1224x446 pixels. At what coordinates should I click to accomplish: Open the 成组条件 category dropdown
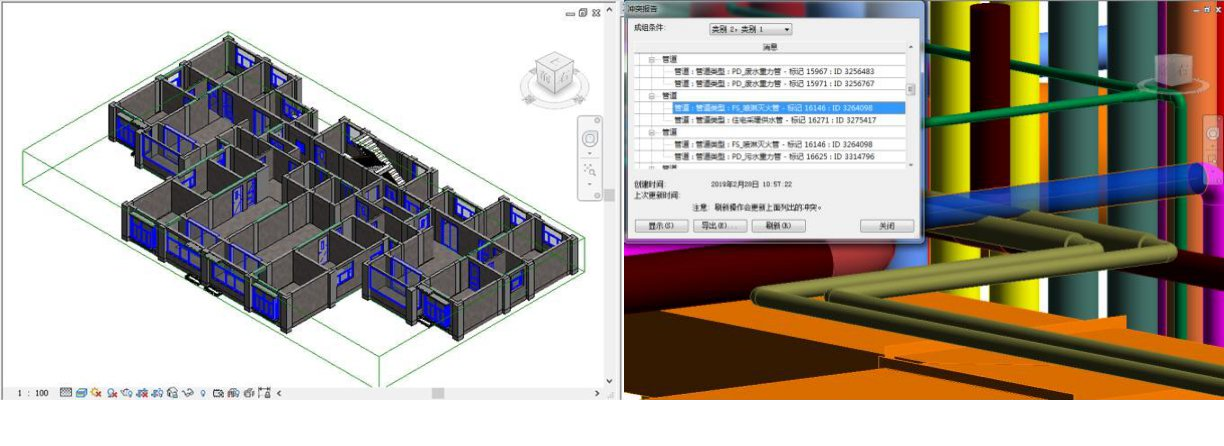coord(750,29)
